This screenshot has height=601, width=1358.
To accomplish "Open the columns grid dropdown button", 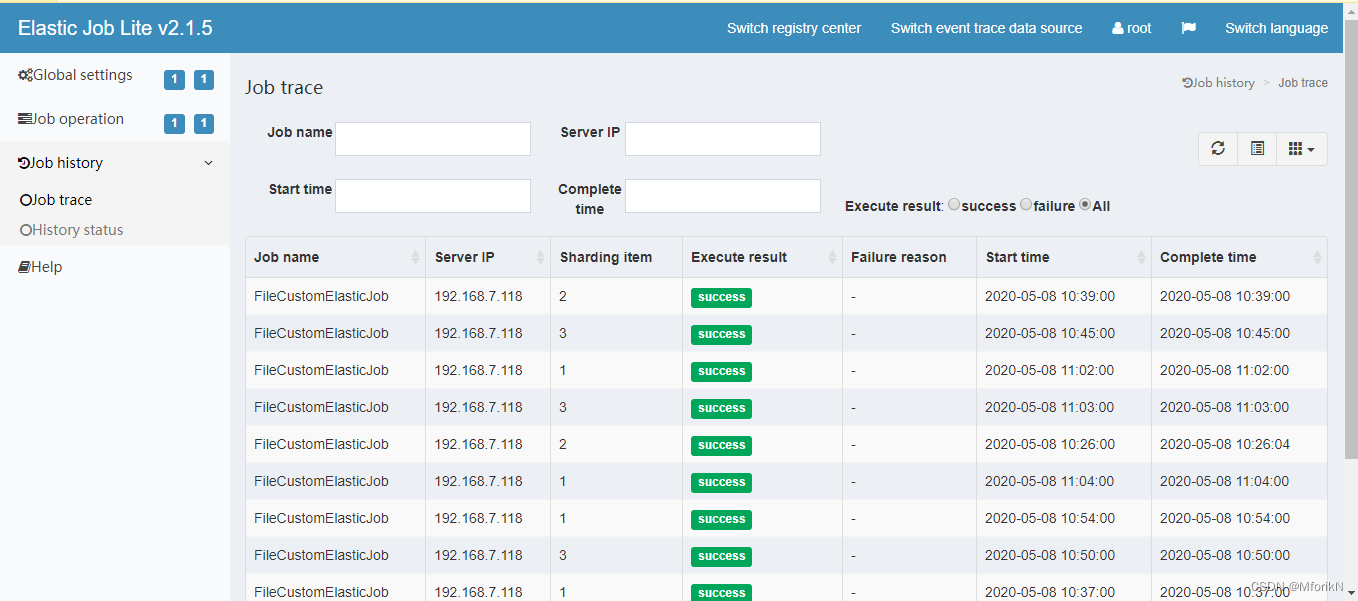I will (x=1301, y=148).
